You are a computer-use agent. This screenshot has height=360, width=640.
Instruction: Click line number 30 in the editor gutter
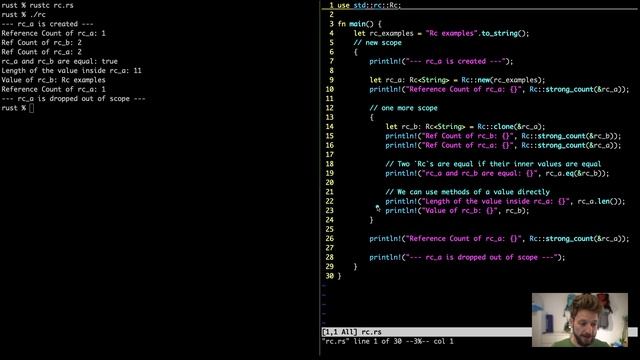click(x=329, y=276)
